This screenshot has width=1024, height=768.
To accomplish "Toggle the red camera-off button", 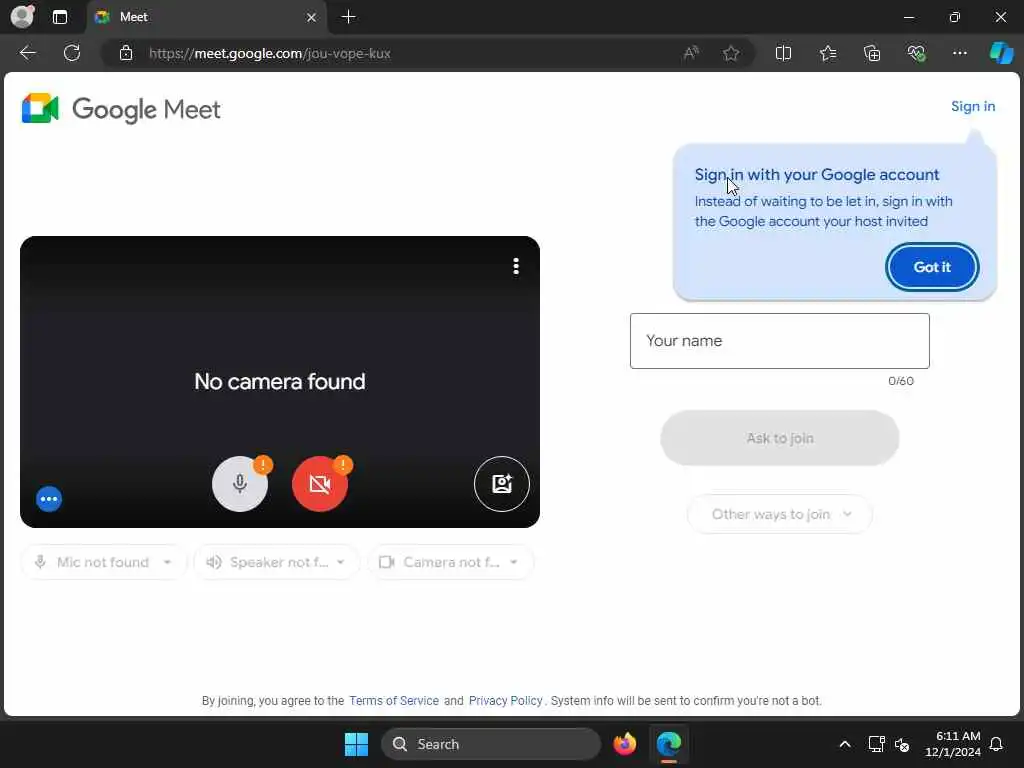I will 320,484.
